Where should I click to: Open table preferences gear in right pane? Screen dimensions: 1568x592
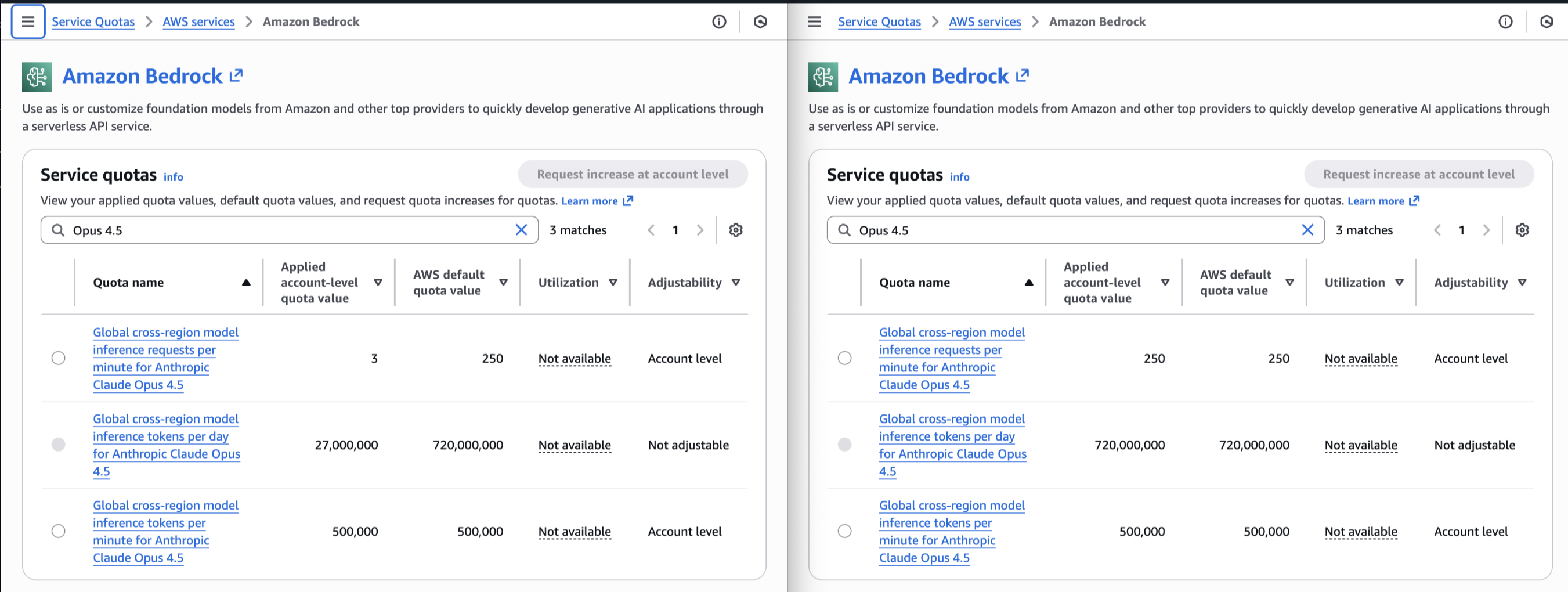tap(1522, 230)
